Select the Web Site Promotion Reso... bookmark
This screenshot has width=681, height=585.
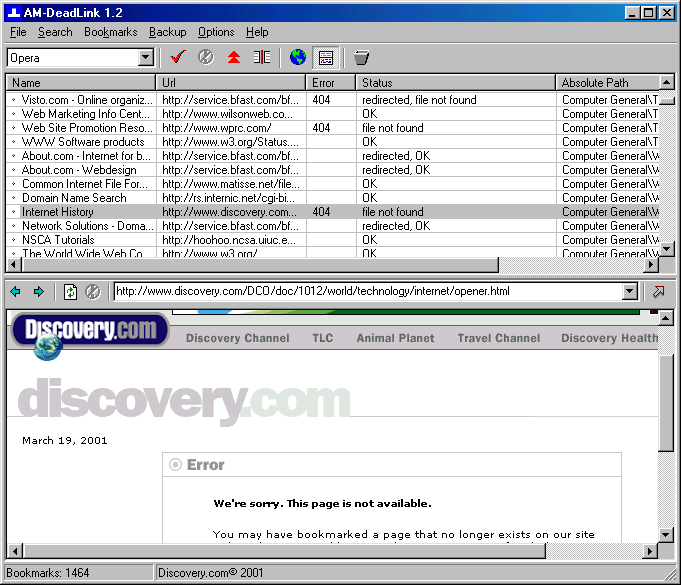332,128
